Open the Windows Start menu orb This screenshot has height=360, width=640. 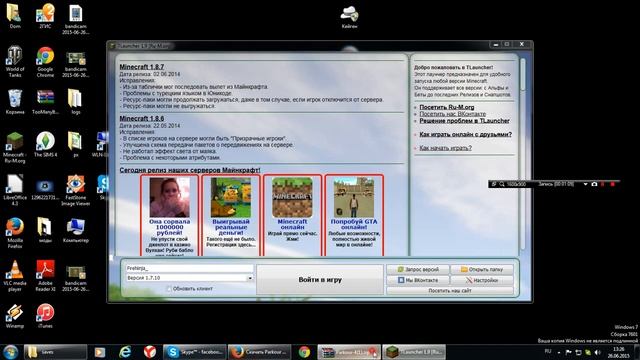click(x=10, y=352)
